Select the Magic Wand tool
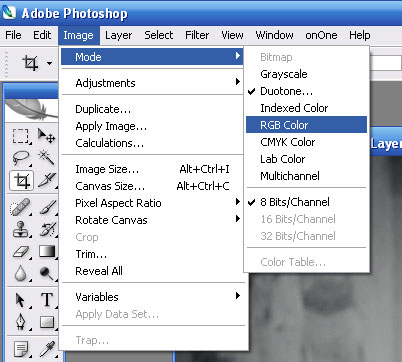 46,158
